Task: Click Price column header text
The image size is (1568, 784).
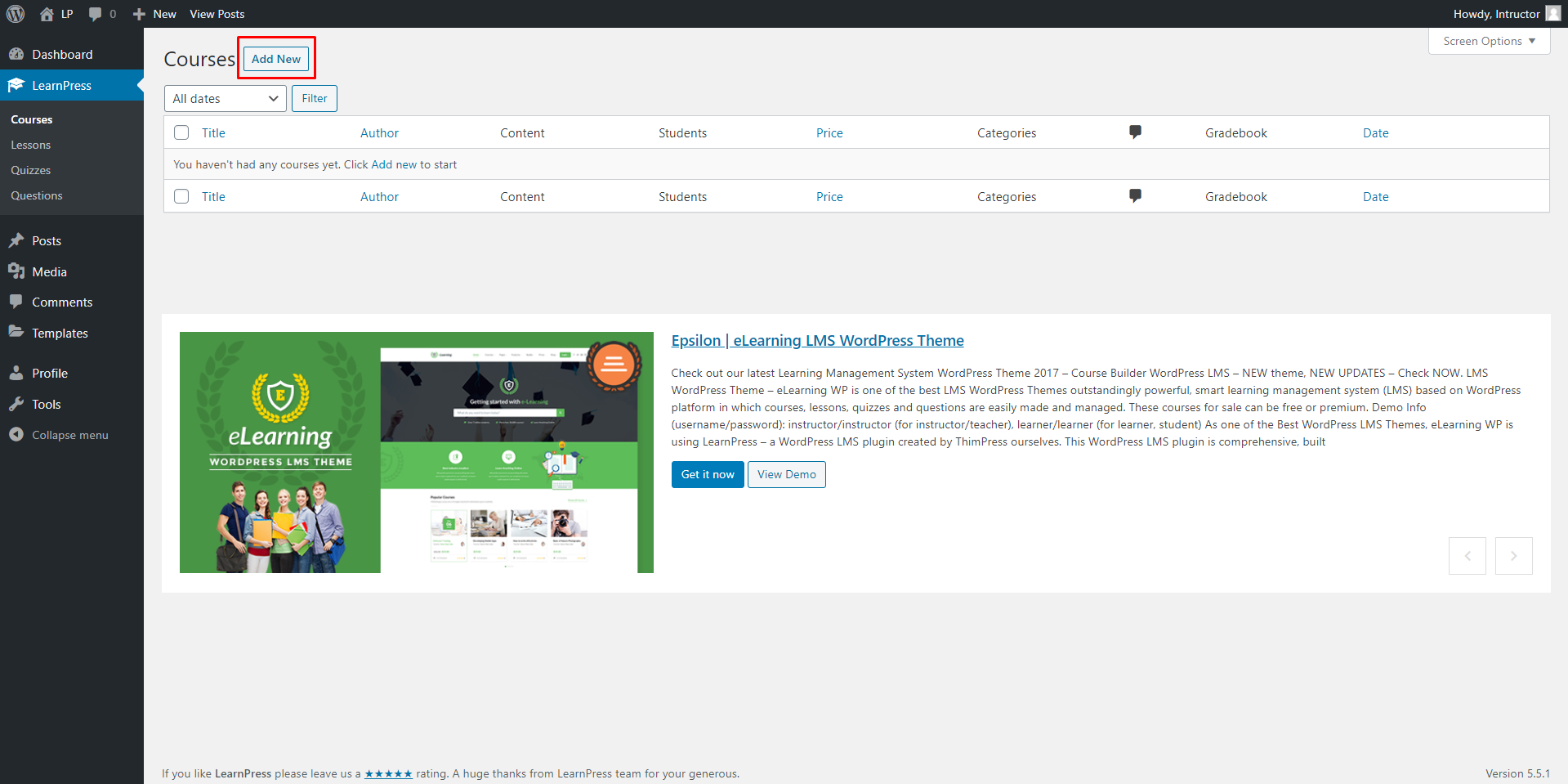Action: pyautogui.click(x=829, y=132)
